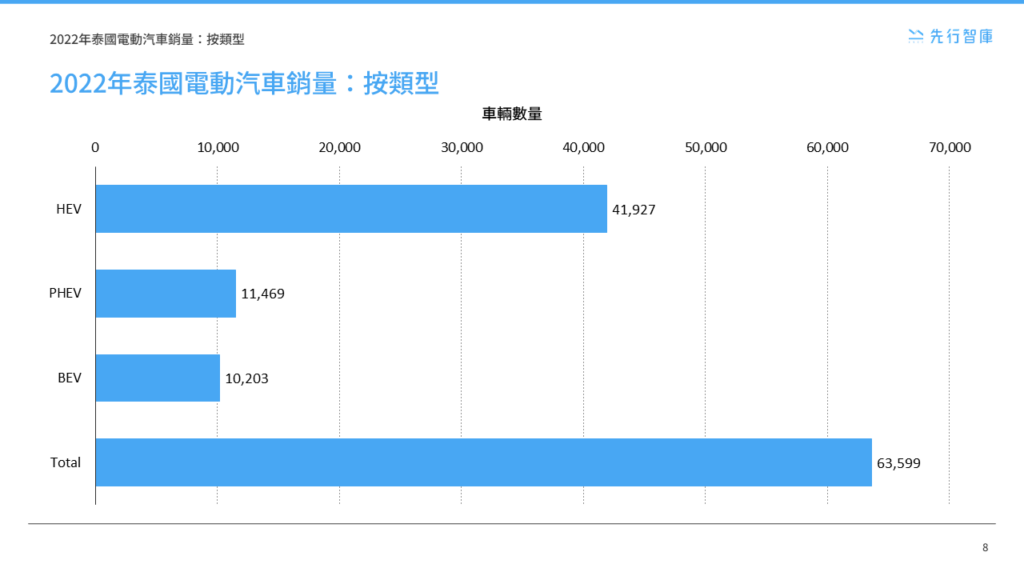Click the 10,203 data label
The width and height of the screenshot is (1024, 576).
point(247,379)
